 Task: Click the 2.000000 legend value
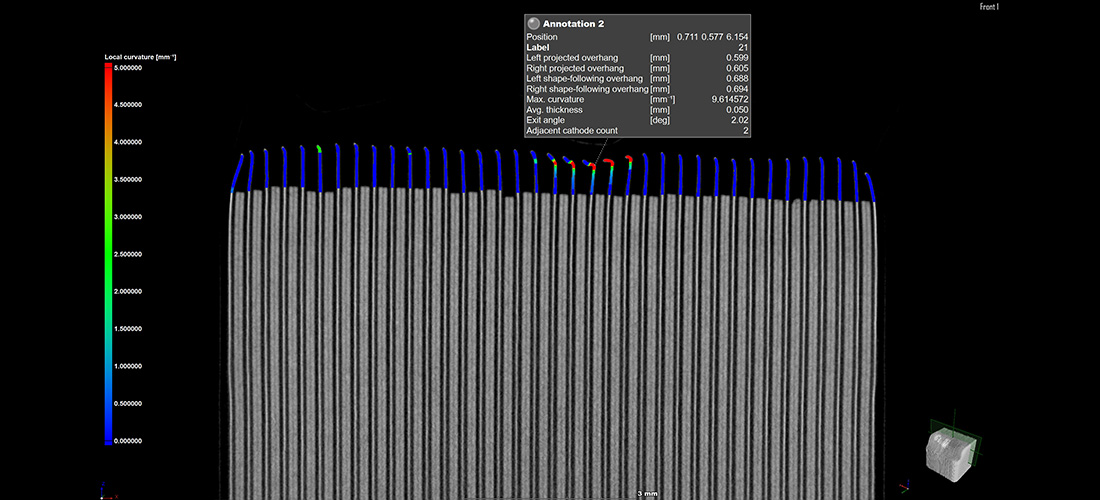click(128, 292)
